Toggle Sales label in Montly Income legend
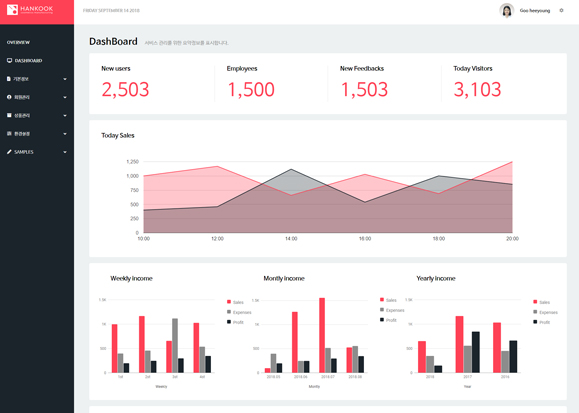Viewport: 579px width, 413px height. click(x=391, y=300)
